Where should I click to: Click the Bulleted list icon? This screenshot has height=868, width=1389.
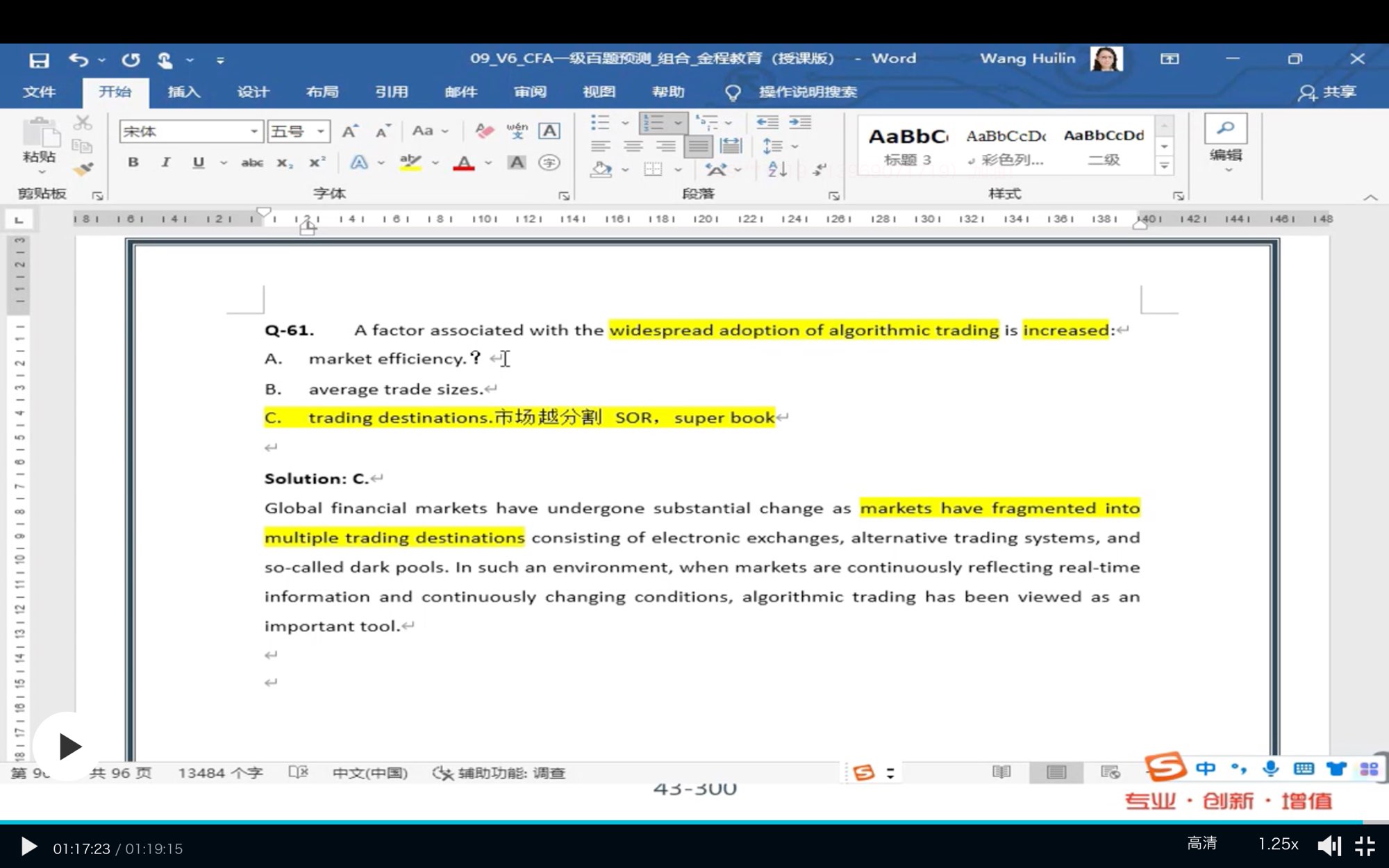point(600,123)
